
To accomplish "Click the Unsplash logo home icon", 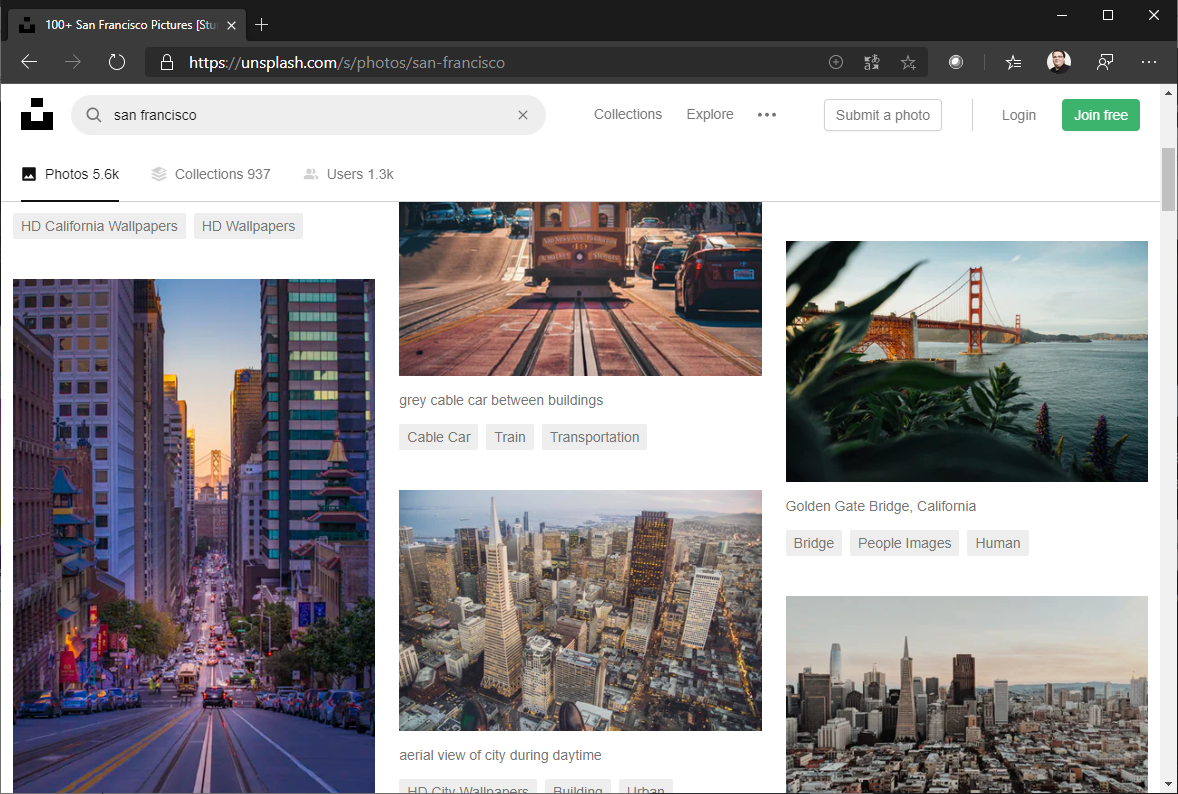I will pyautogui.click(x=37, y=114).
